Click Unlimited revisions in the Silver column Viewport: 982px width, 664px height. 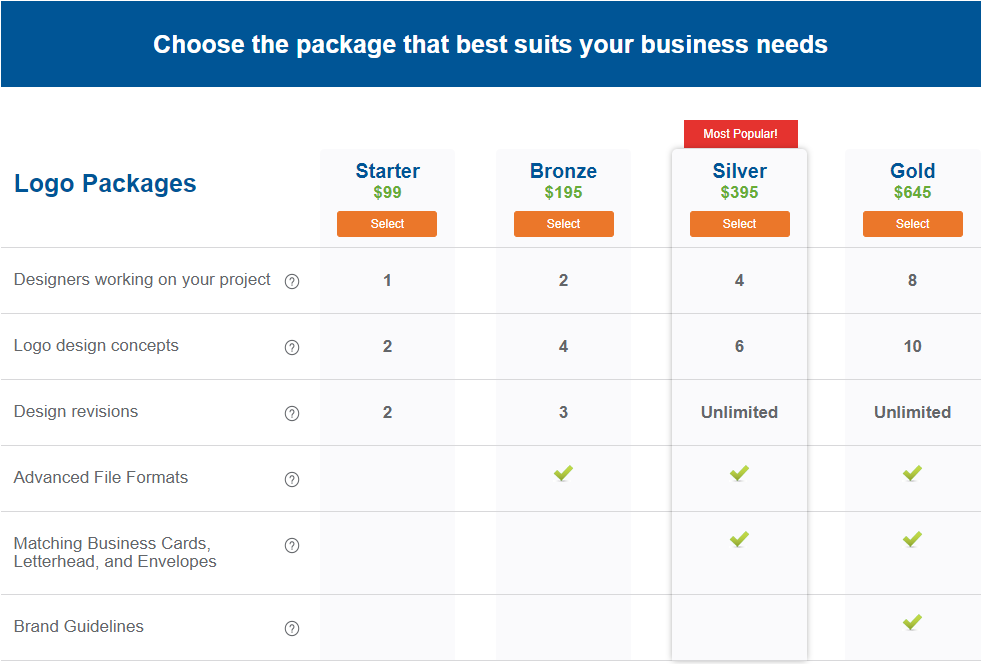(739, 412)
